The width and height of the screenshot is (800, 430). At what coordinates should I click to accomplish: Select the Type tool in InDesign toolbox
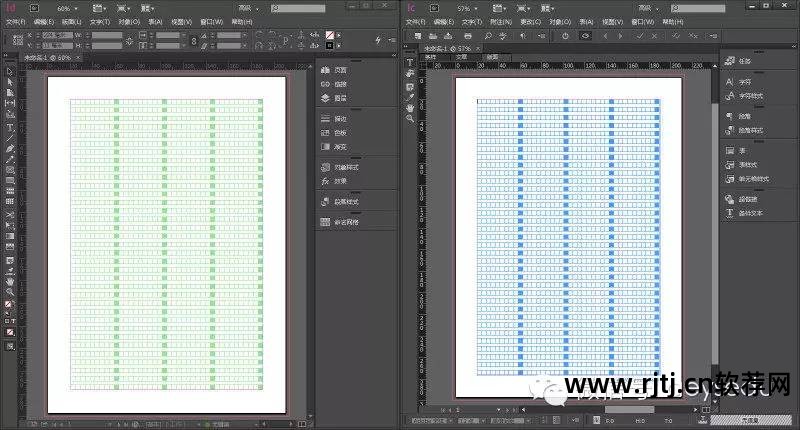tap(10, 128)
